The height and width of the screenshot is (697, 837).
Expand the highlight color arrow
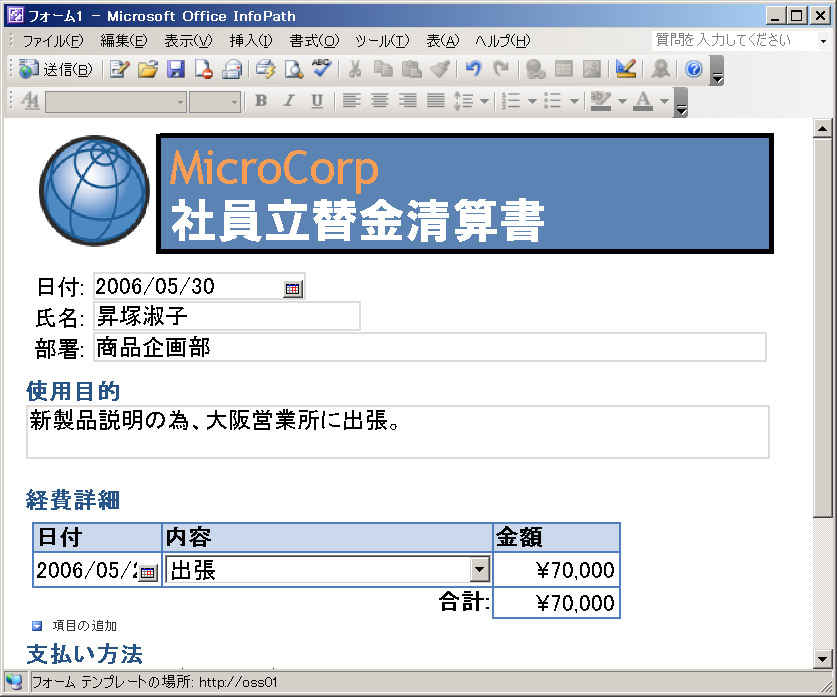[622, 100]
